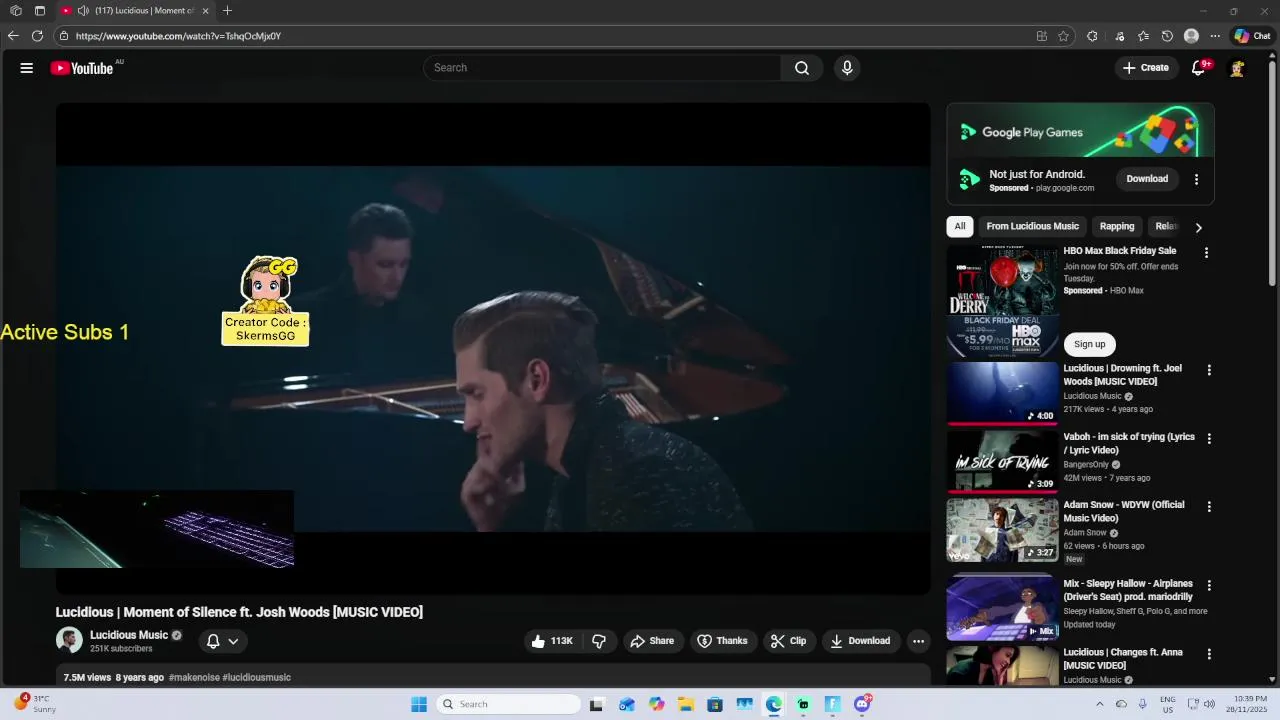Show hidden system tray icons
The width and height of the screenshot is (1280, 720).
[x=1099, y=704]
